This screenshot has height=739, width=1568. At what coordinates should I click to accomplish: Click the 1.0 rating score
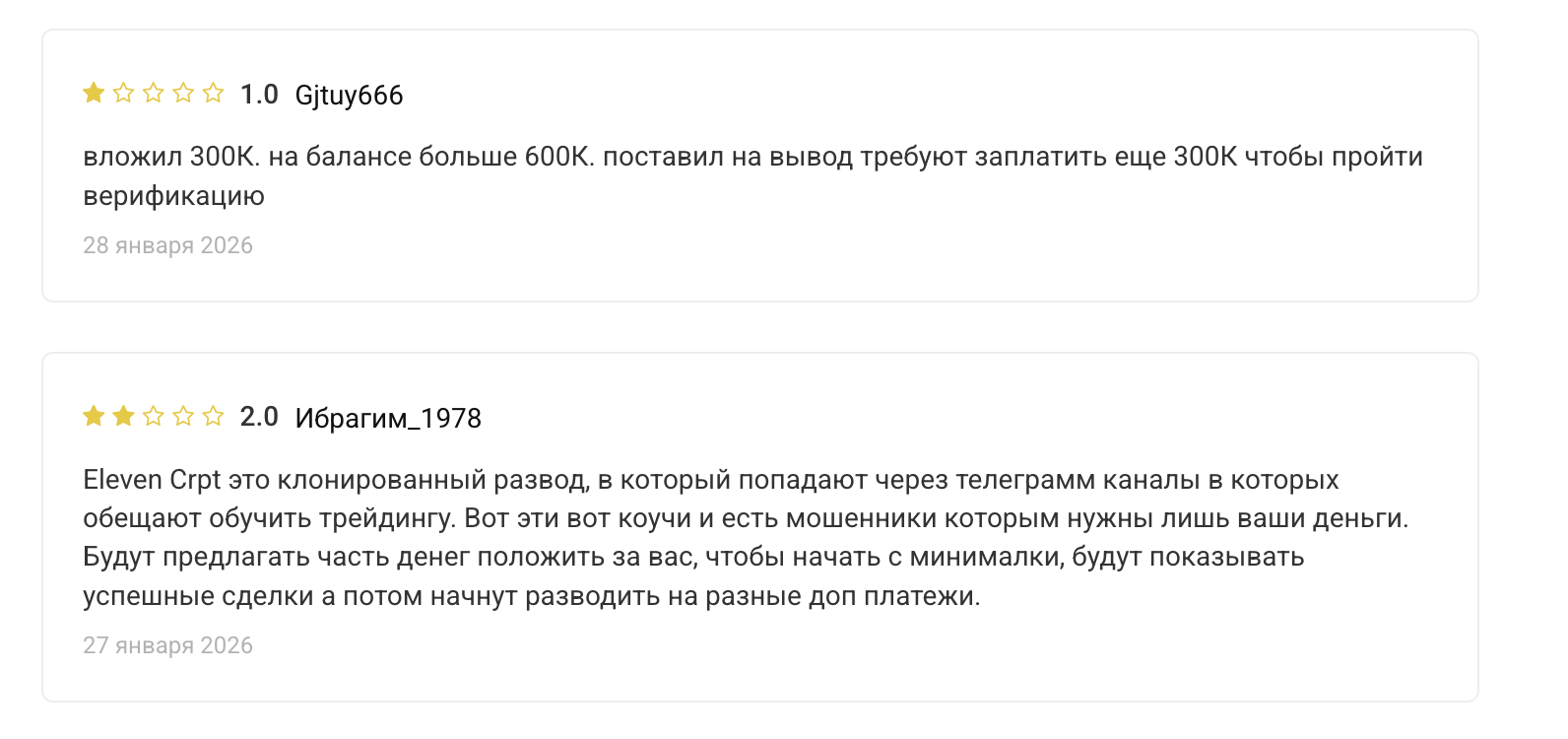259,95
